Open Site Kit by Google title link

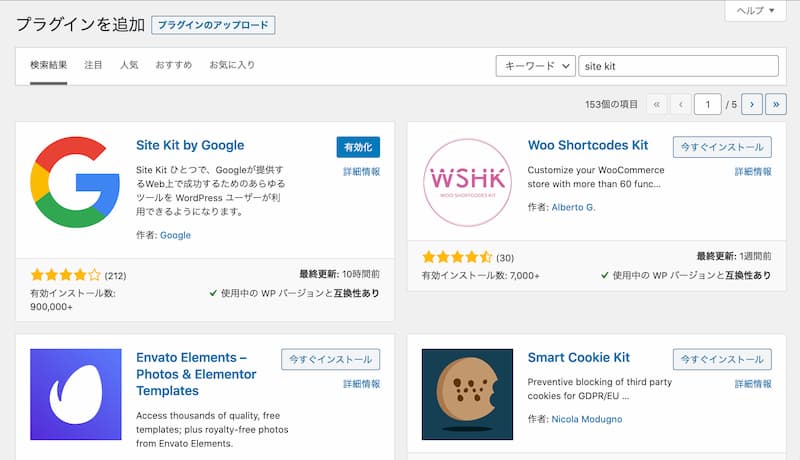(190, 145)
